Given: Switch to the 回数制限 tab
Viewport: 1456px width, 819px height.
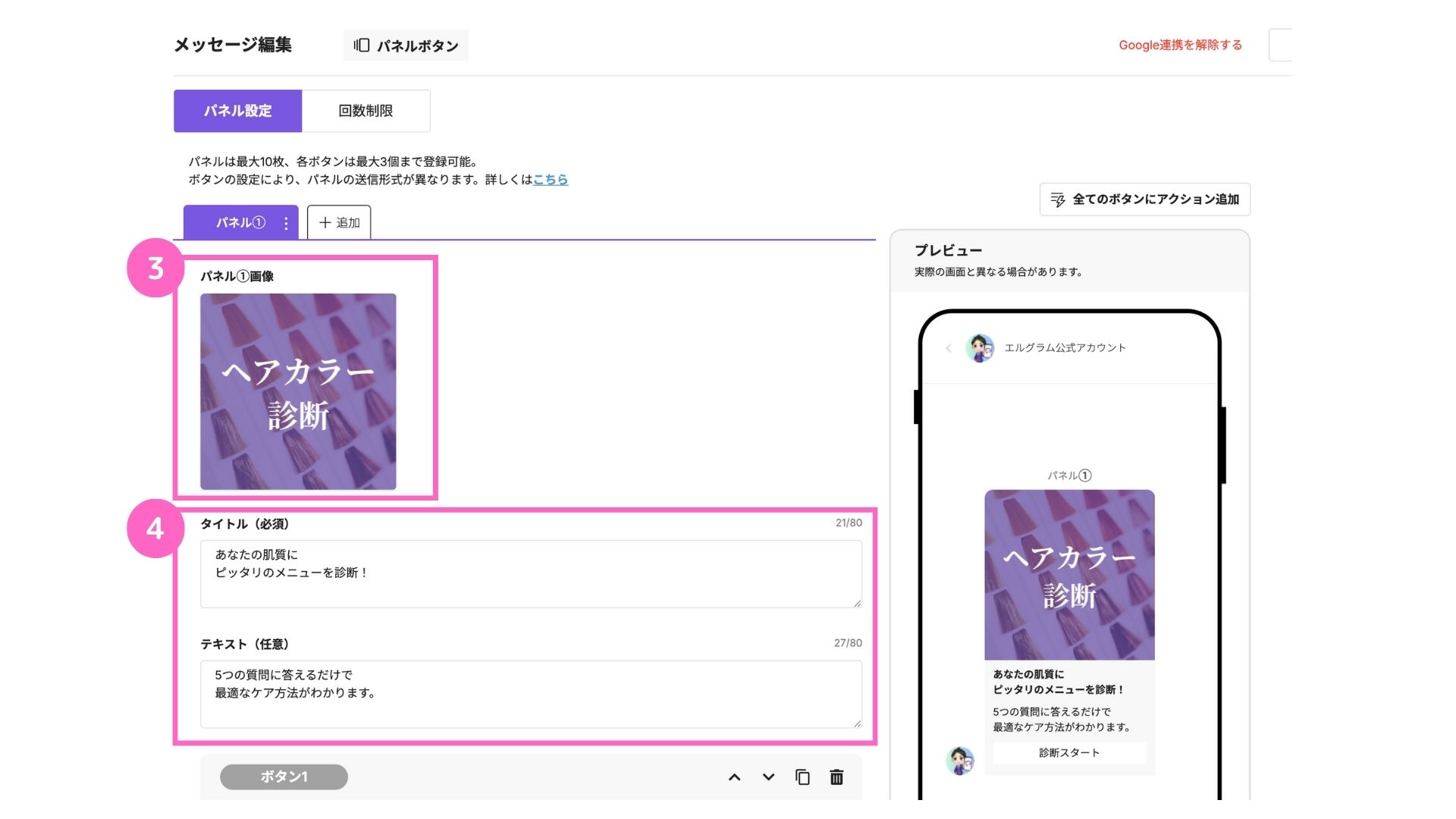Looking at the screenshot, I should 366,111.
